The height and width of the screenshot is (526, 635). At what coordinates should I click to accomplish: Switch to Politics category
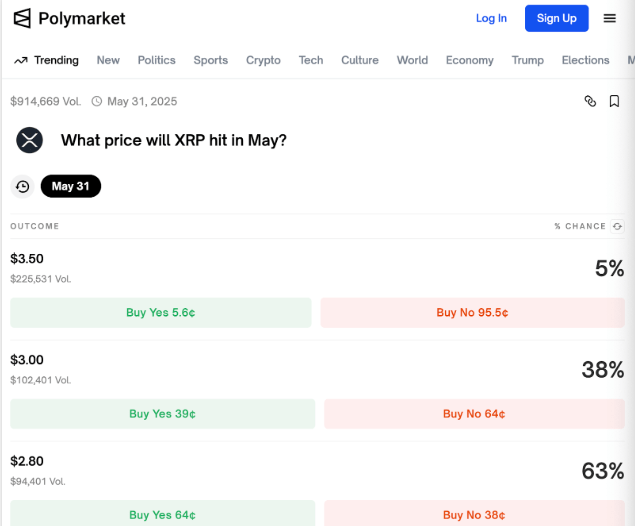coord(156,60)
